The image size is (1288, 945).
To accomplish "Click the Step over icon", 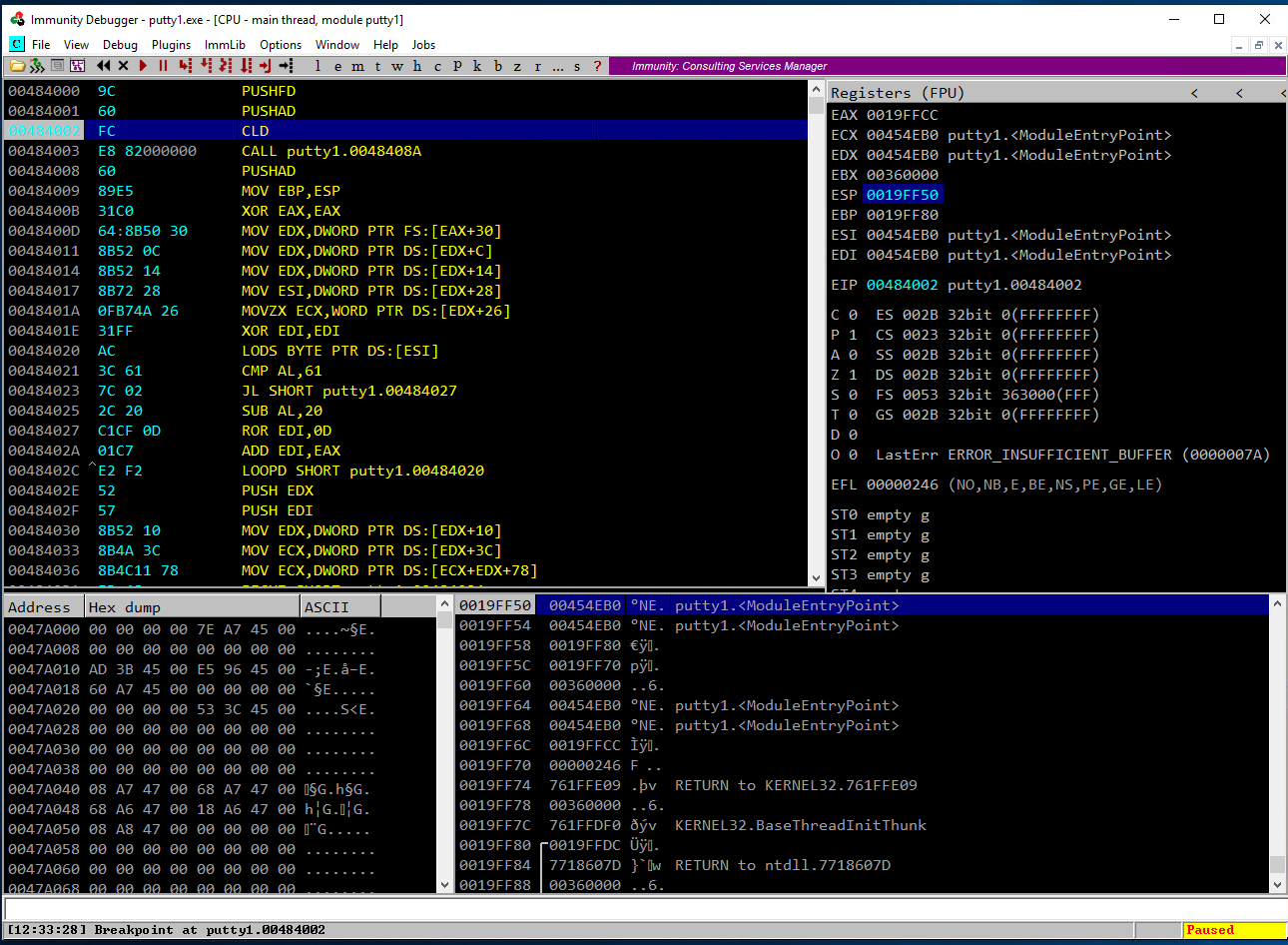I will (x=207, y=66).
